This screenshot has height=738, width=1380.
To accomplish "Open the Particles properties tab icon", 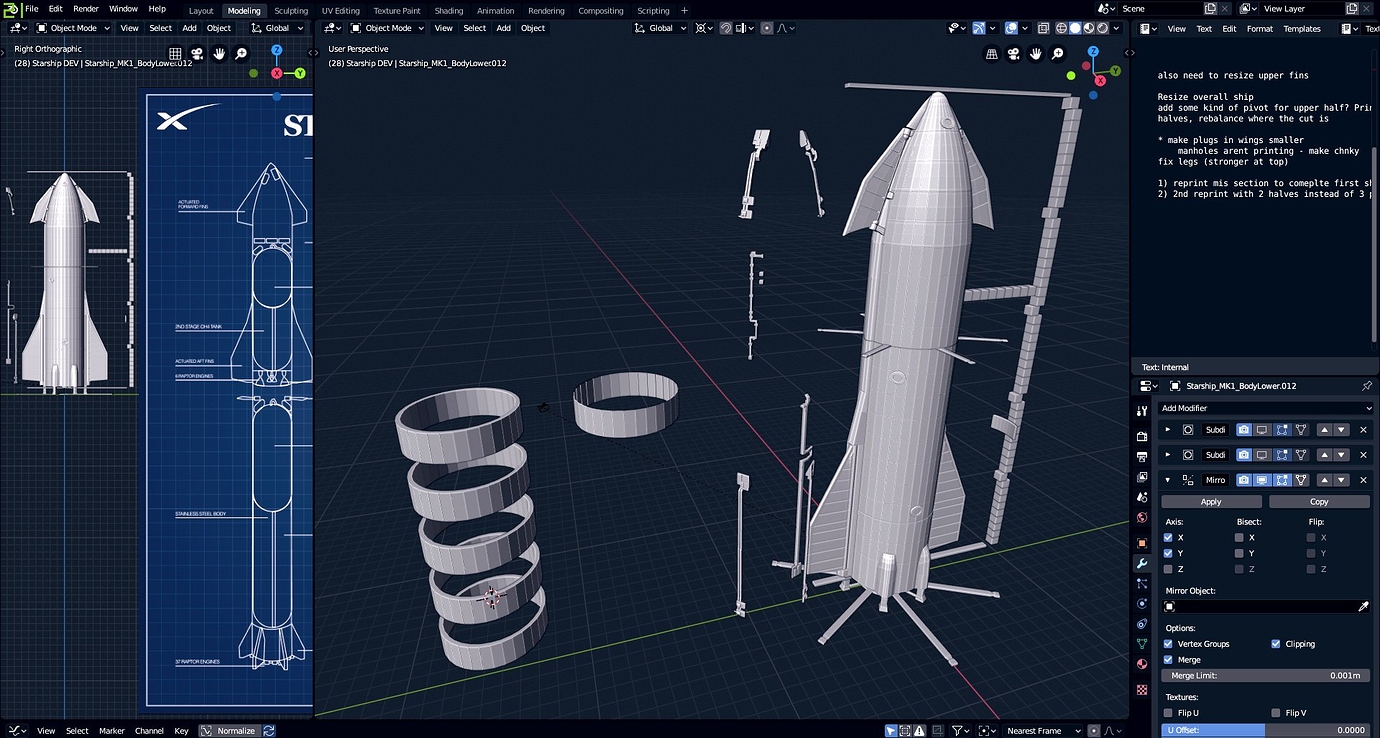I will click(x=1142, y=584).
